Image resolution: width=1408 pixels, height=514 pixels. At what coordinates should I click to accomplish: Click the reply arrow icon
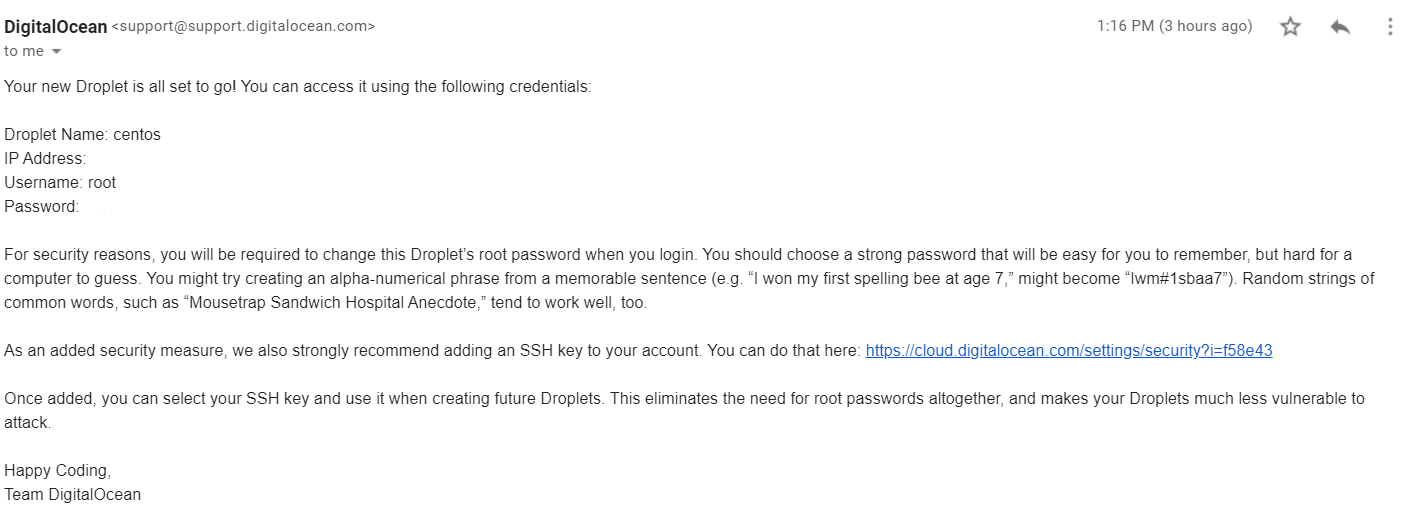(1340, 27)
